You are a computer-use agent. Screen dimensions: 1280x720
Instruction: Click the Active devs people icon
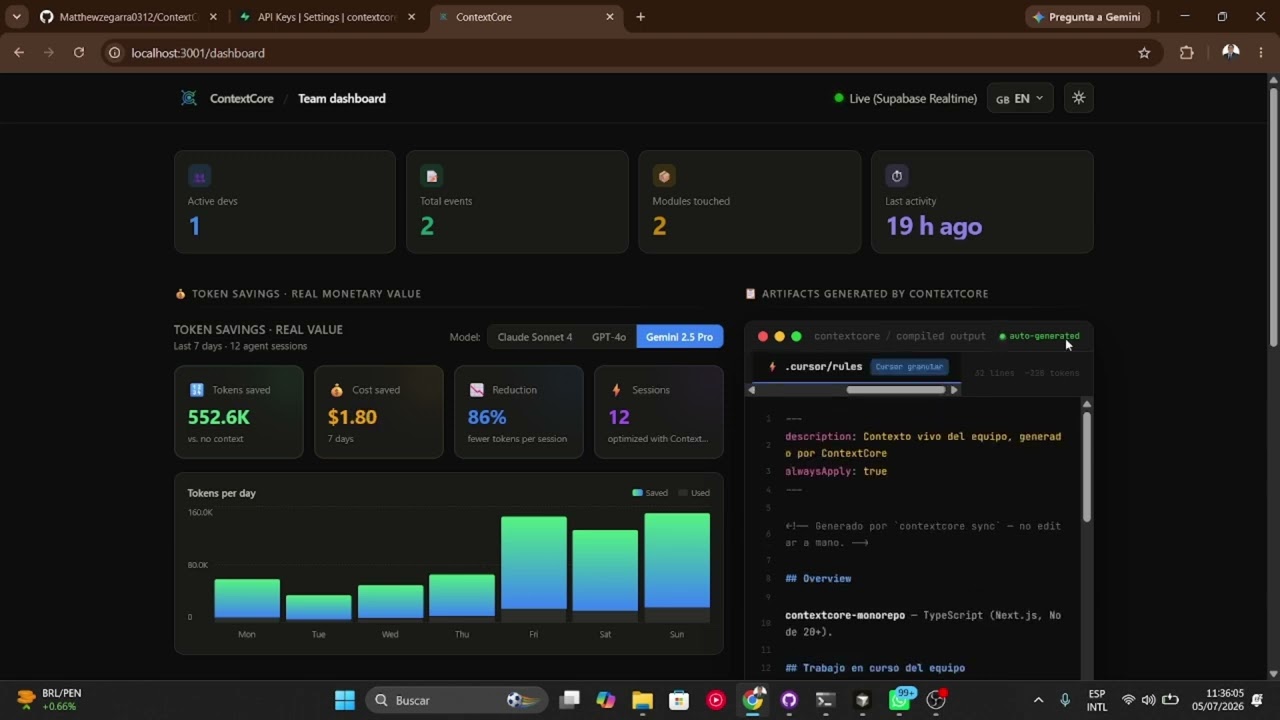[x=199, y=176]
